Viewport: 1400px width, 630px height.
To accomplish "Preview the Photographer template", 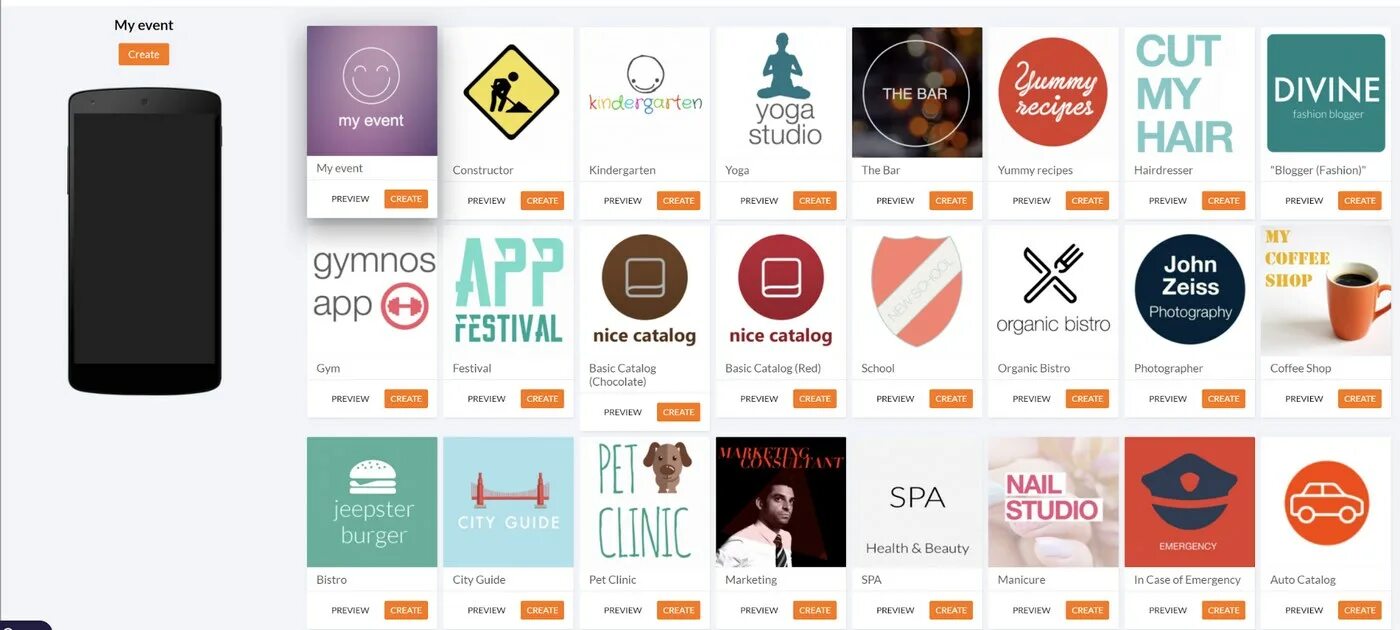I will tap(1168, 399).
